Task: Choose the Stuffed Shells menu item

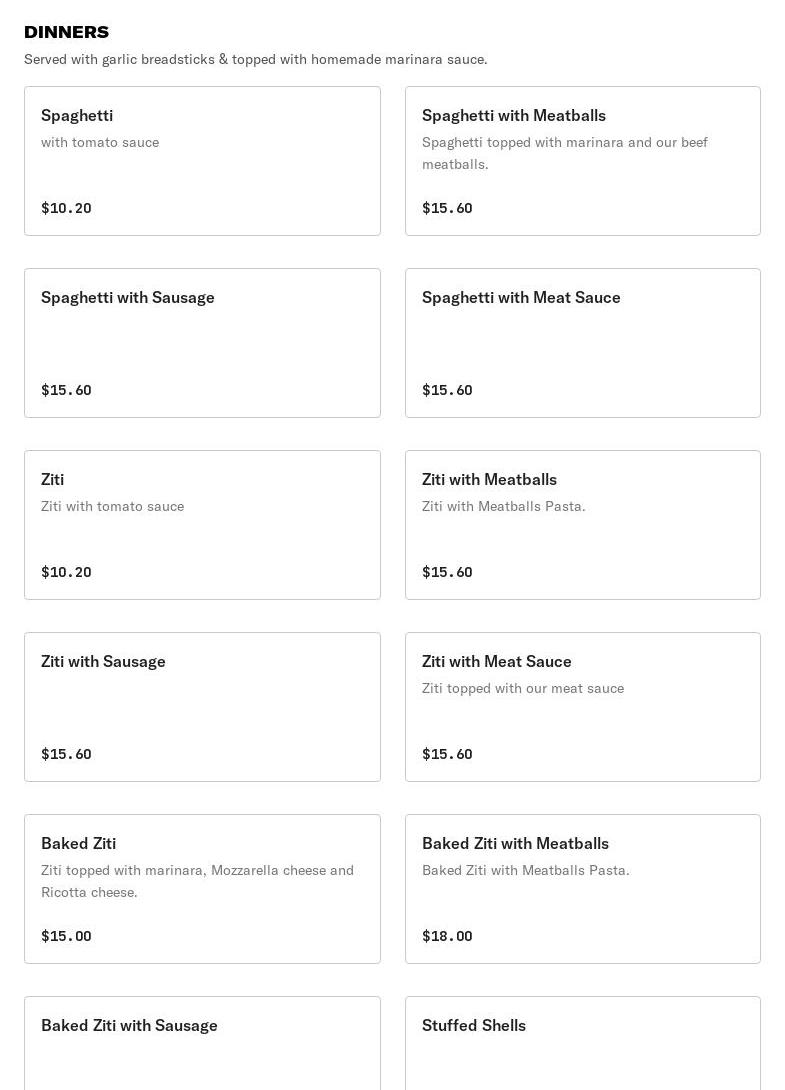Action: pyautogui.click(x=582, y=1043)
